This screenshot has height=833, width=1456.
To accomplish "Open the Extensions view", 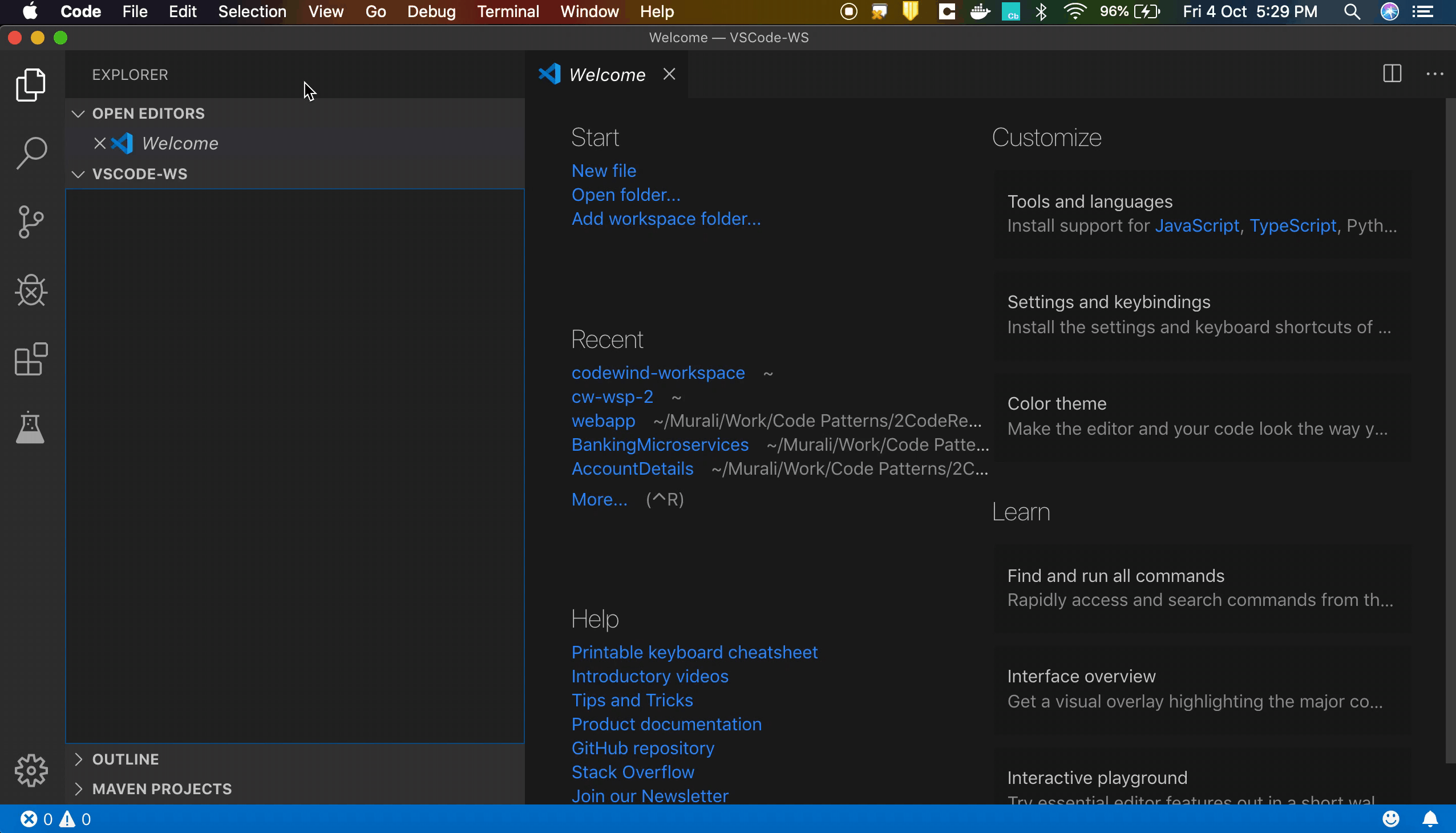I will [30, 359].
